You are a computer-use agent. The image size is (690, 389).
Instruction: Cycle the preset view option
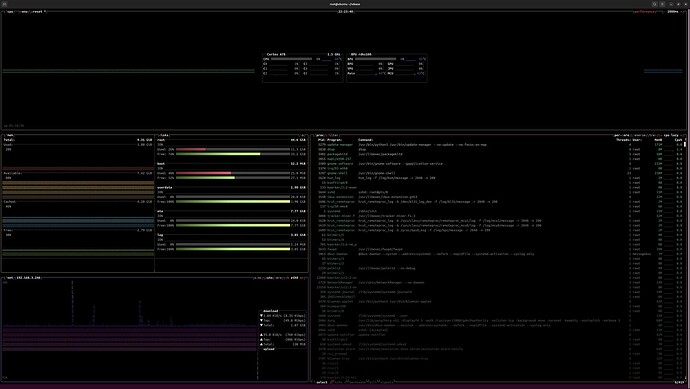click(x=37, y=11)
